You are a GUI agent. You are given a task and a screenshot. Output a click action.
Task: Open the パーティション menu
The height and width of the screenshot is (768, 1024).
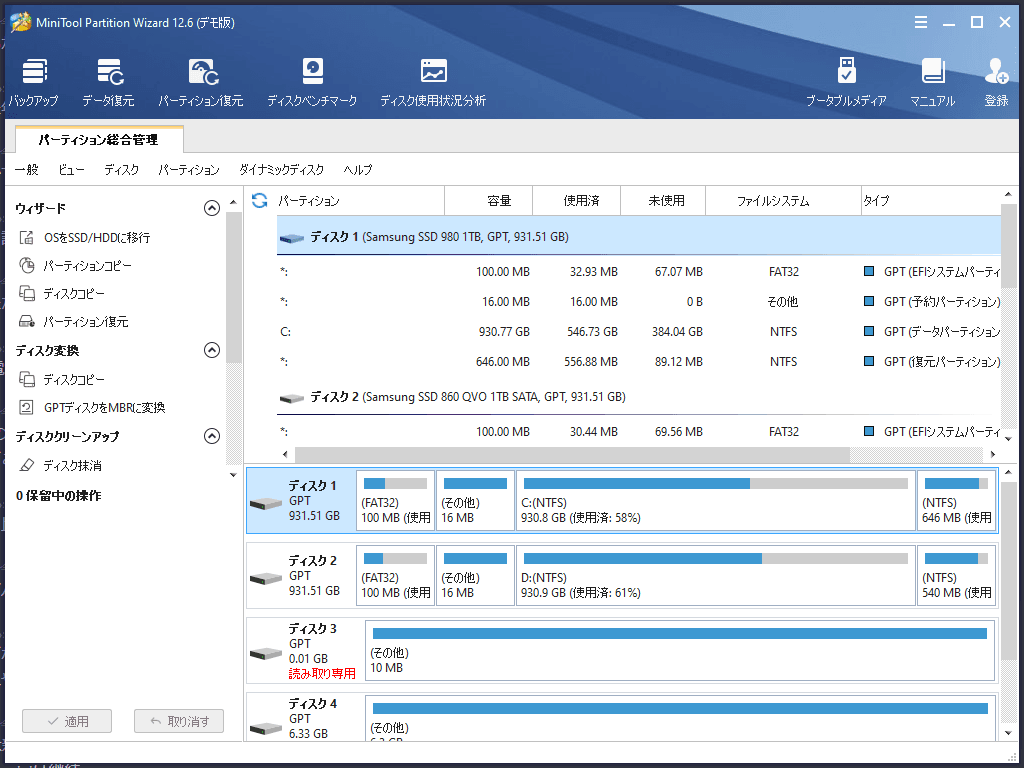pos(189,170)
